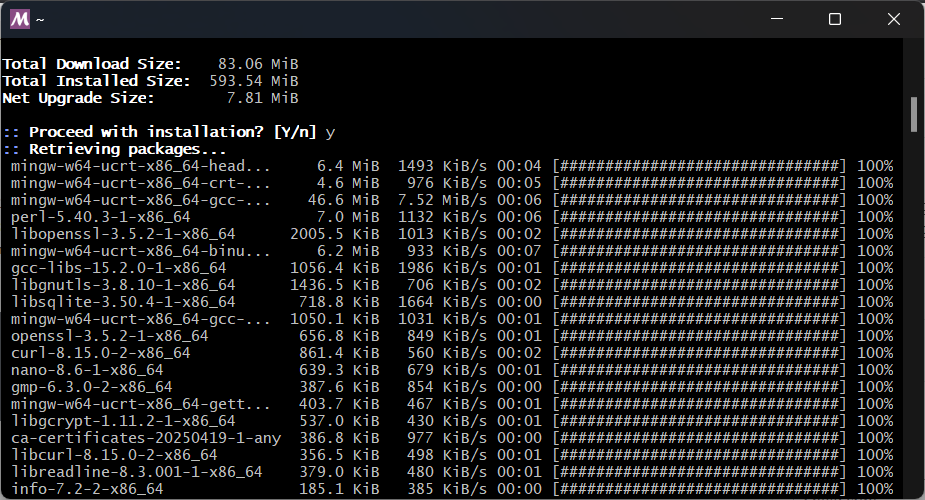Click the nano-8.6-1-x86_64 progress bar
Image resolution: width=925 pixels, height=500 pixels.
click(x=699, y=370)
